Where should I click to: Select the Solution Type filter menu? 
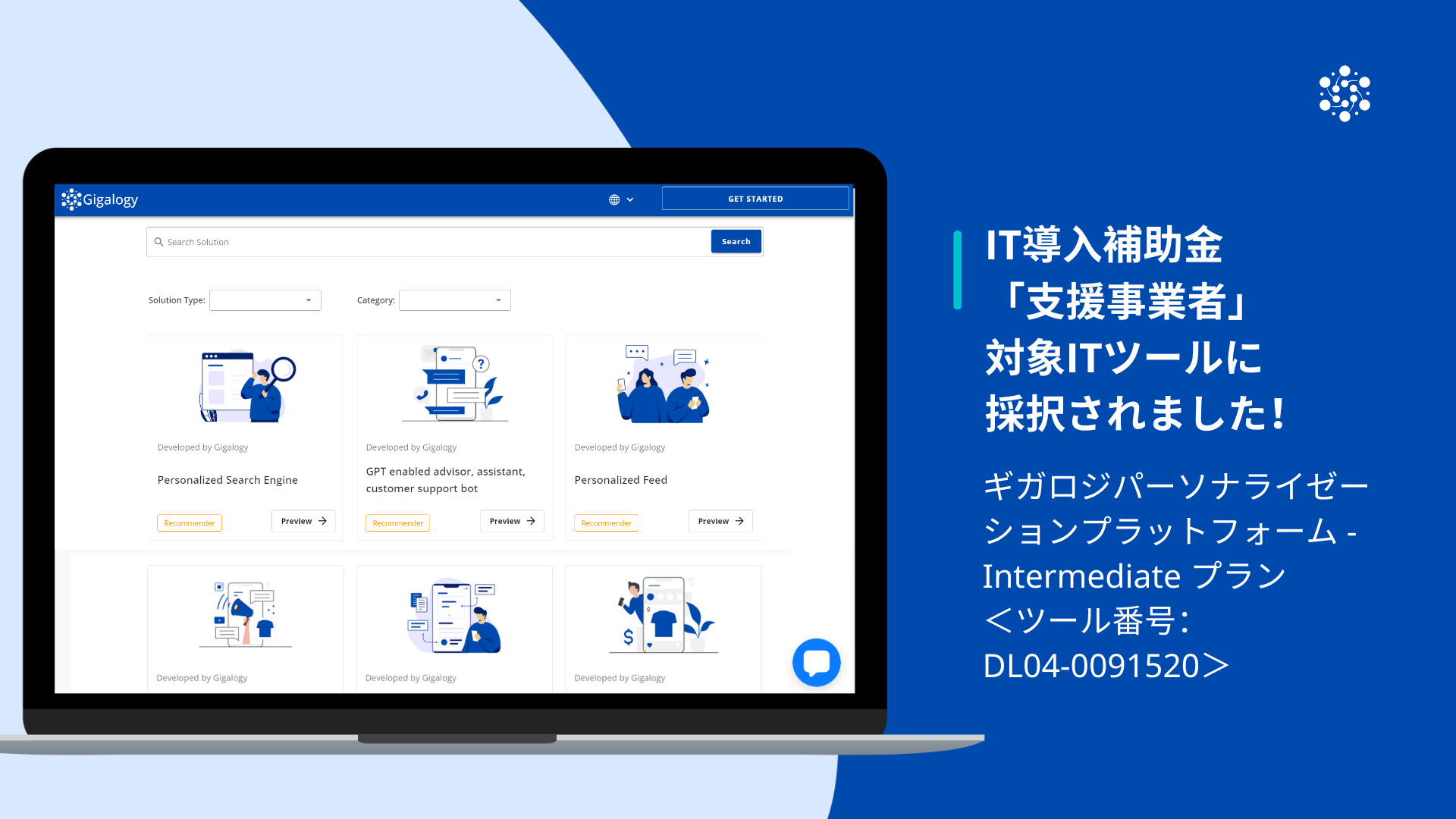click(x=264, y=299)
